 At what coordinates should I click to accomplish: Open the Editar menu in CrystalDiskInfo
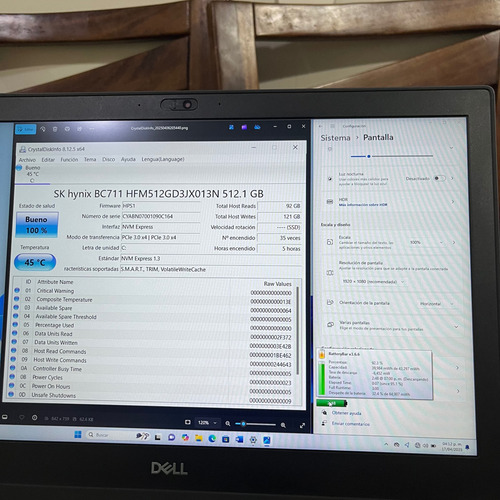(x=48, y=160)
